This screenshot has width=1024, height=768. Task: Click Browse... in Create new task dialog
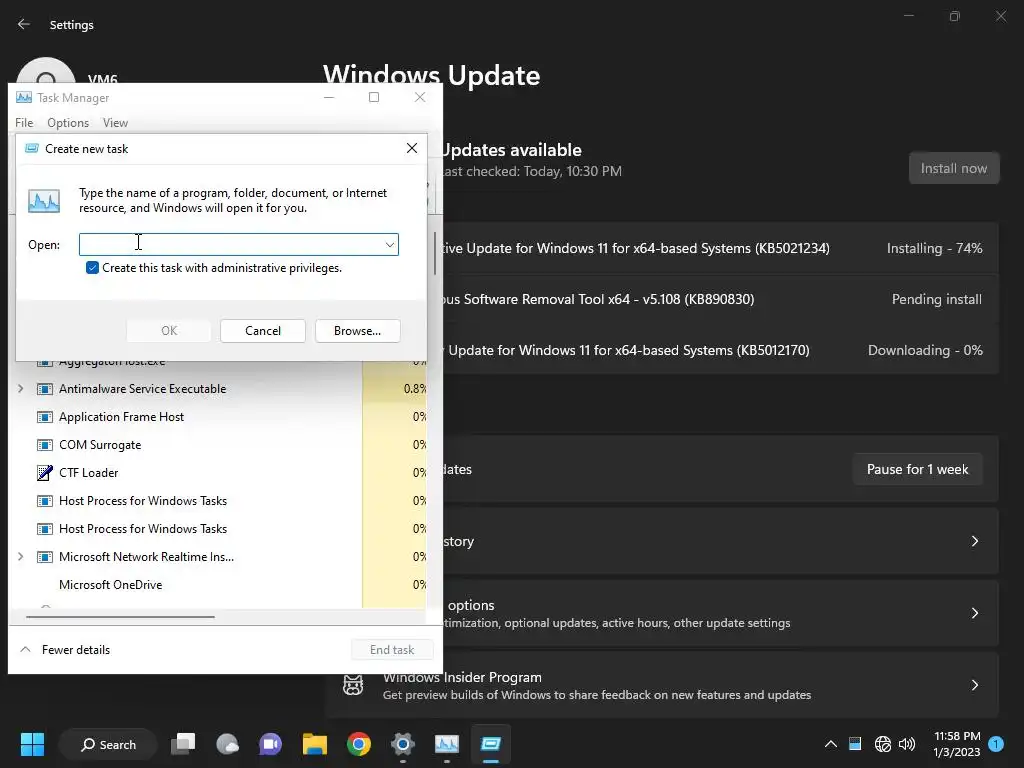point(357,330)
